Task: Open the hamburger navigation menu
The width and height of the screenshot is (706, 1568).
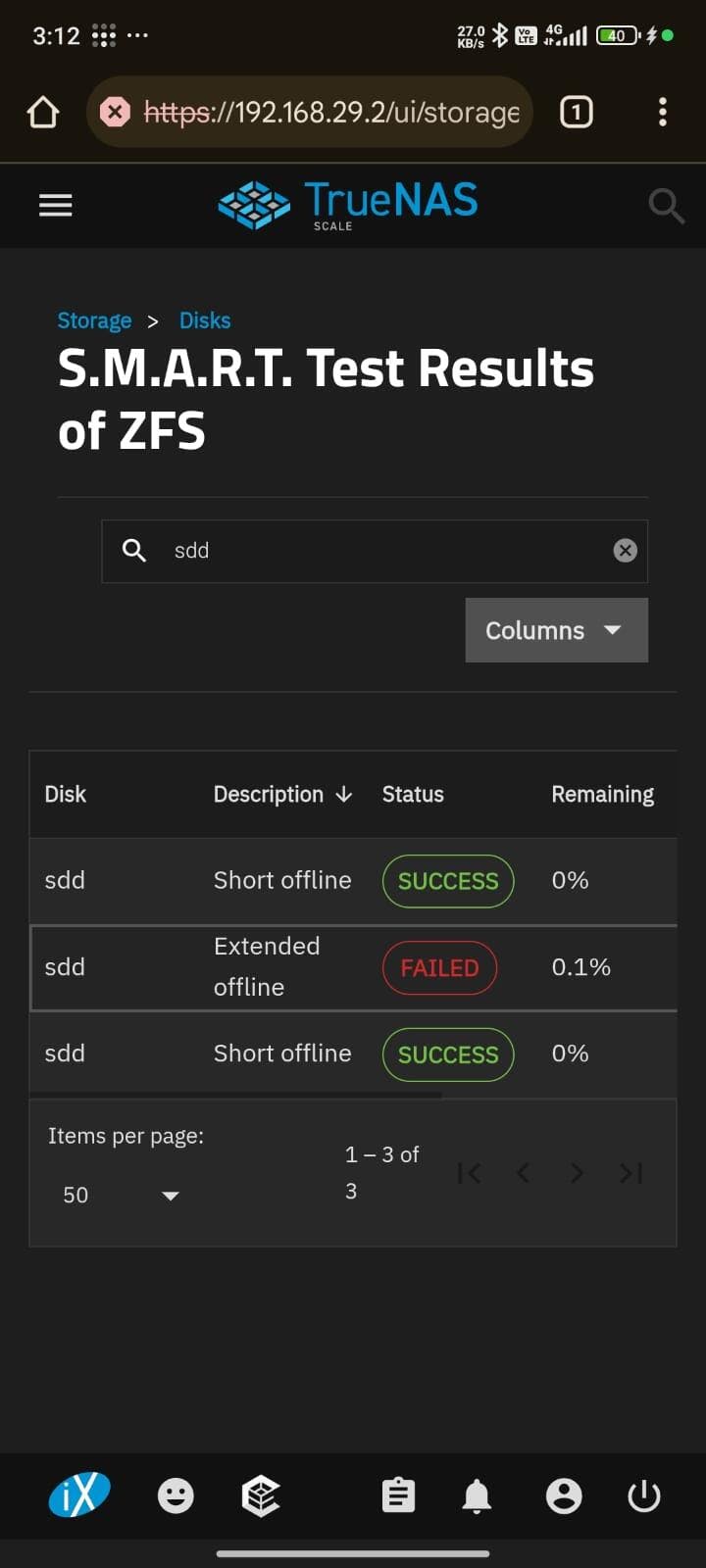Action: pyautogui.click(x=56, y=205)
